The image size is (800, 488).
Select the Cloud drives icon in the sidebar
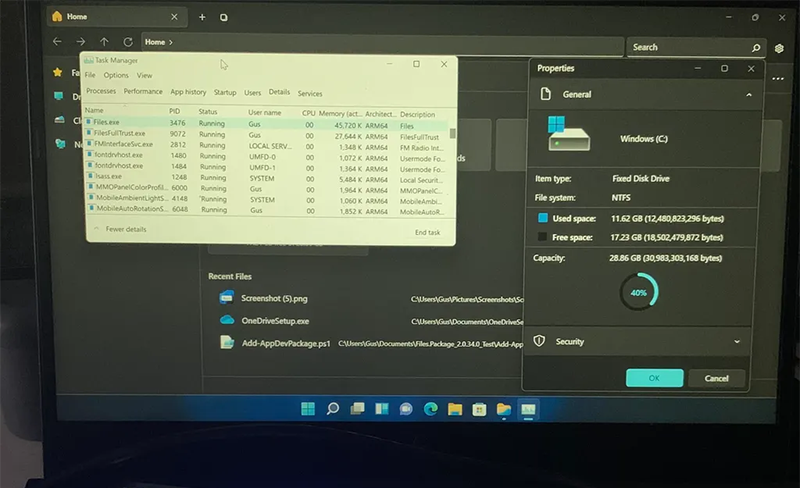(x=60, y=120)
